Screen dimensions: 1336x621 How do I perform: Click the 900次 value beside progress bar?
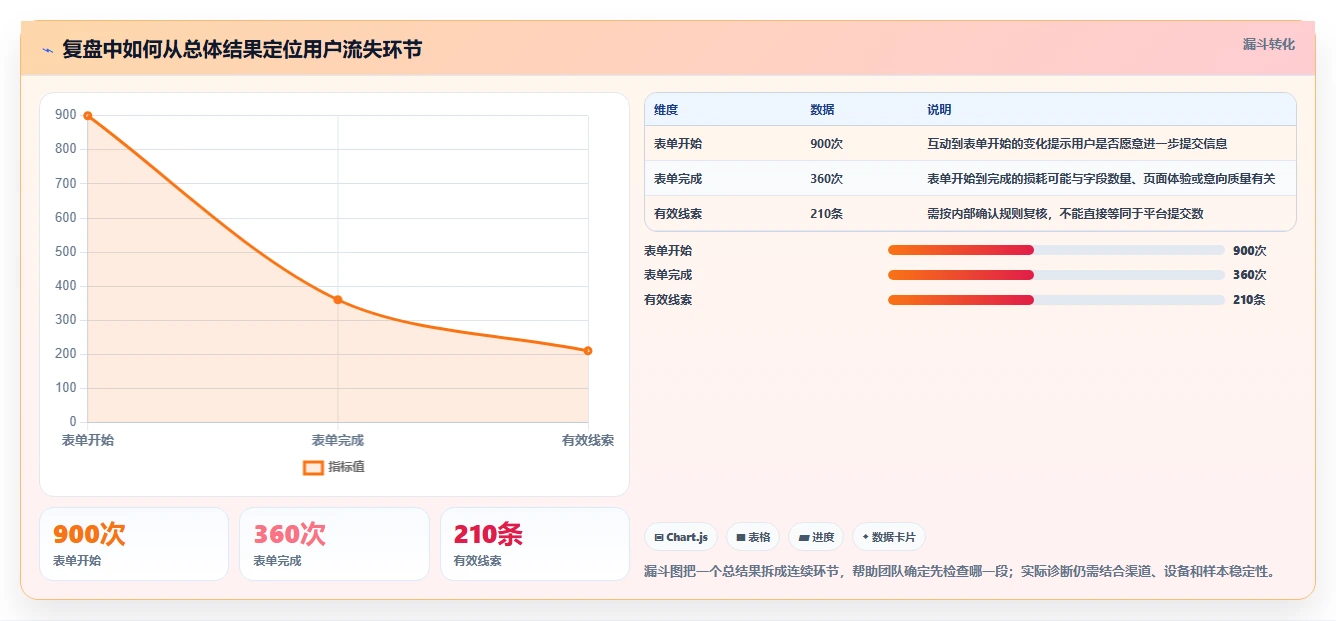click(x=1250, y=251)
